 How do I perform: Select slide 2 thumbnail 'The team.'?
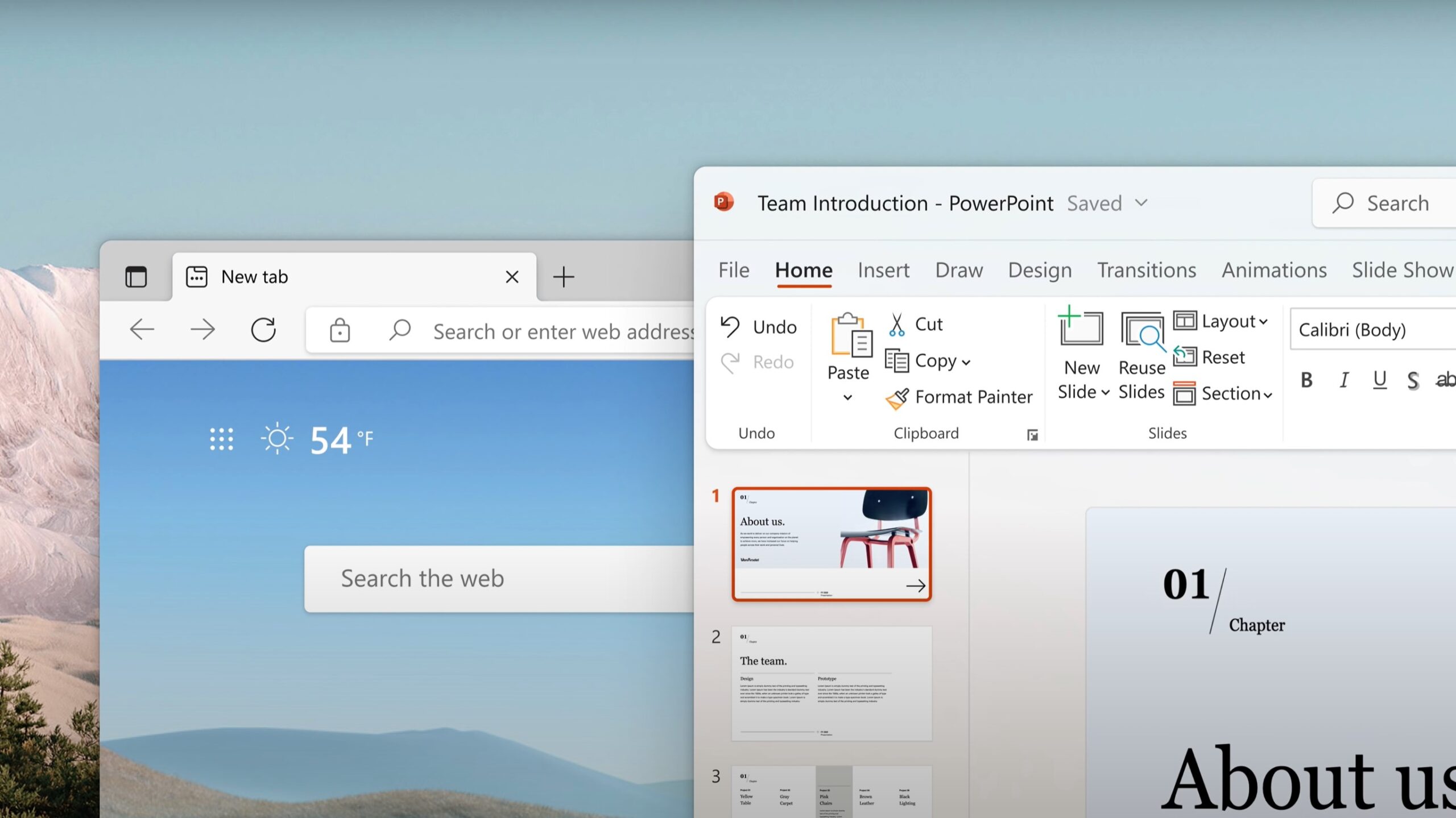[831, 683]
